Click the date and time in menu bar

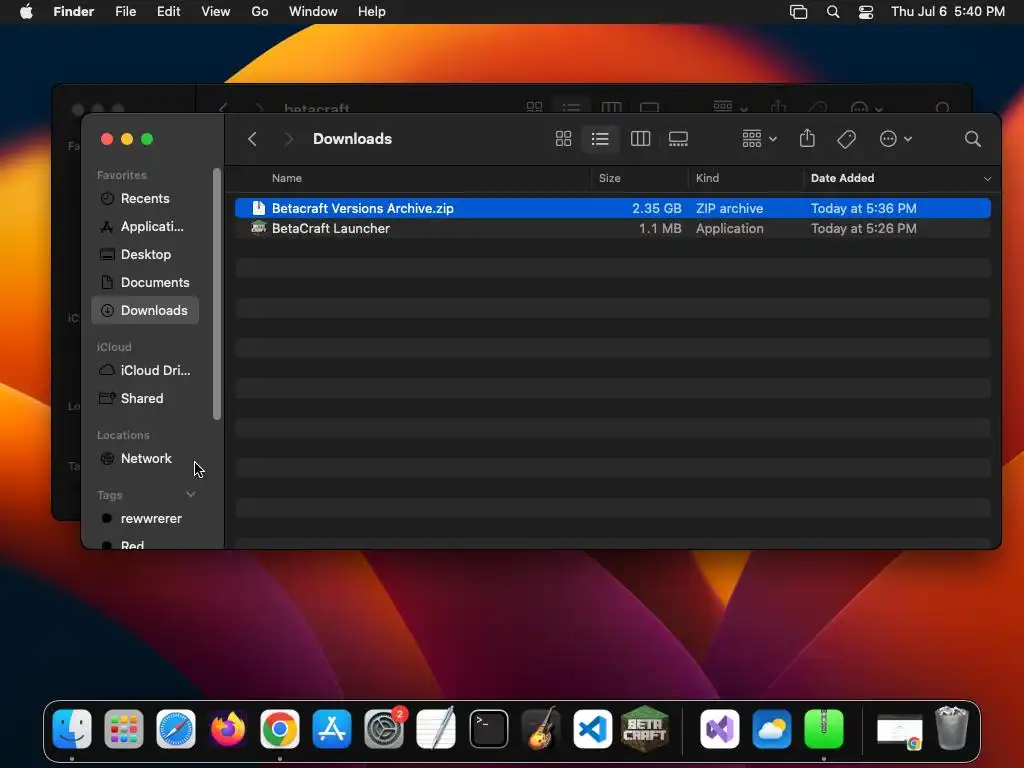pyautogui.click(x=948, y=12)
